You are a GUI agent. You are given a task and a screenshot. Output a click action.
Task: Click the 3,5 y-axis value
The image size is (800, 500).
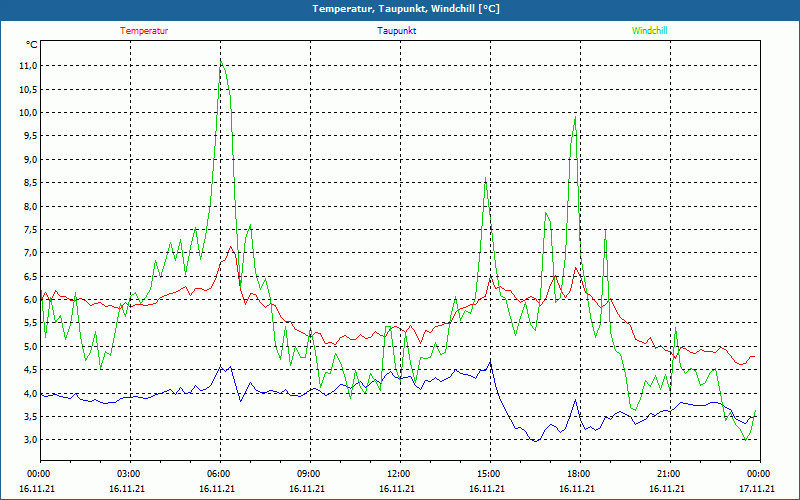(30, 416)
